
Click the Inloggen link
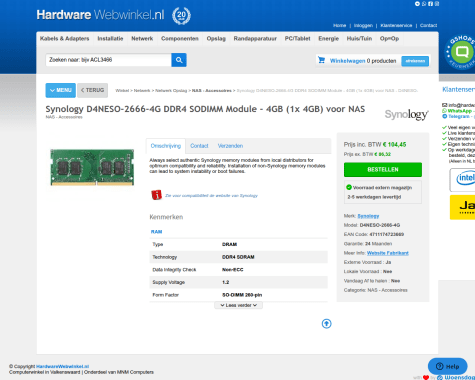[x=363, y=25]
